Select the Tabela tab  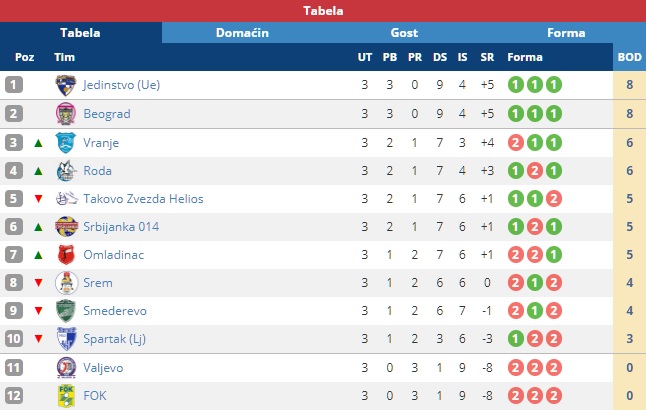click(x=80, y=33)
